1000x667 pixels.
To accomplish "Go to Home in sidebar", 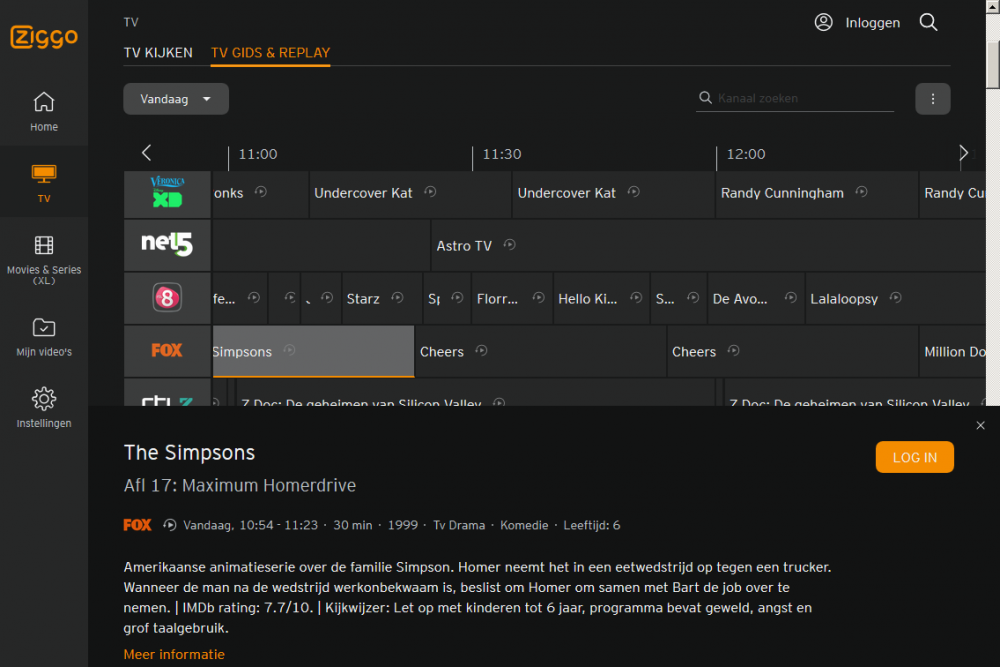I will pyautogui.click(x=44, y=111).
